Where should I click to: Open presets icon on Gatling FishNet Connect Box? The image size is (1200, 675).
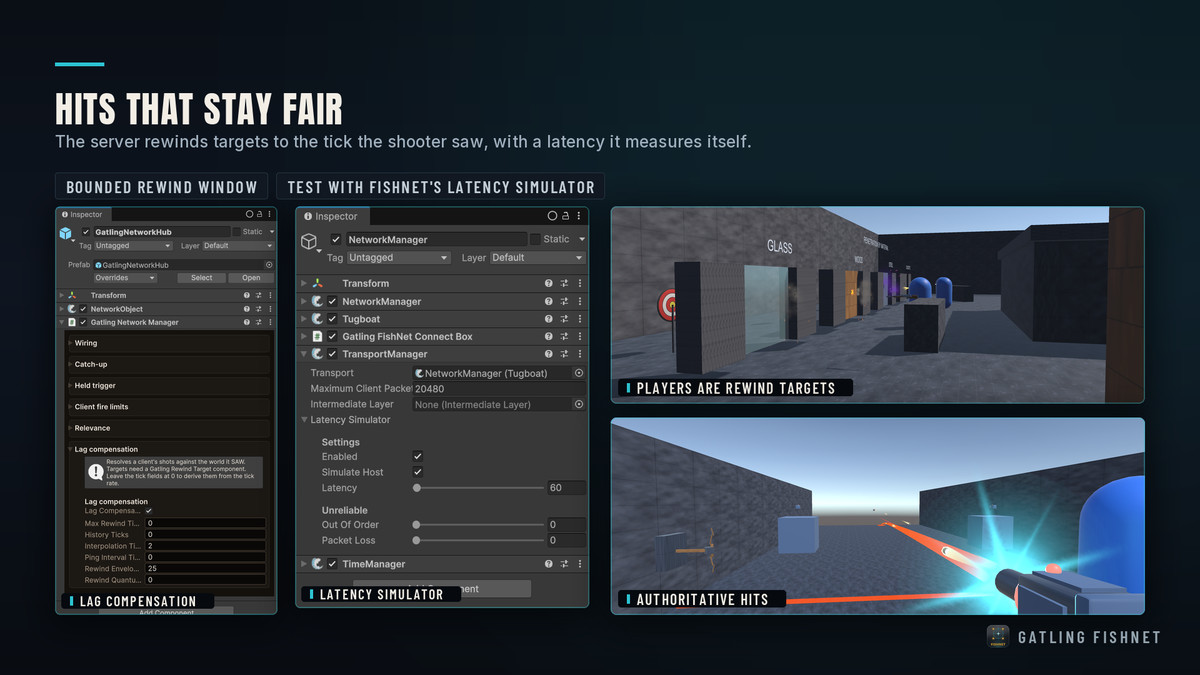pos(564,336)
